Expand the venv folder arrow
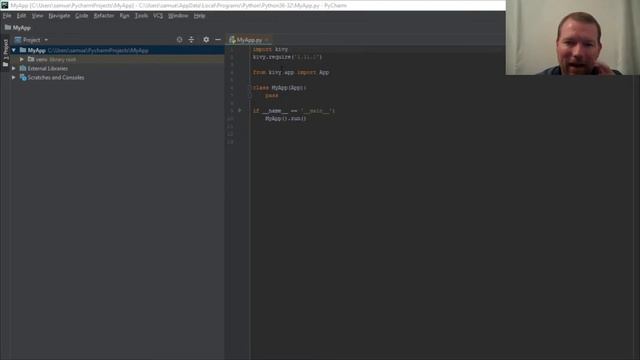640x360 pixels. point(22,60)
